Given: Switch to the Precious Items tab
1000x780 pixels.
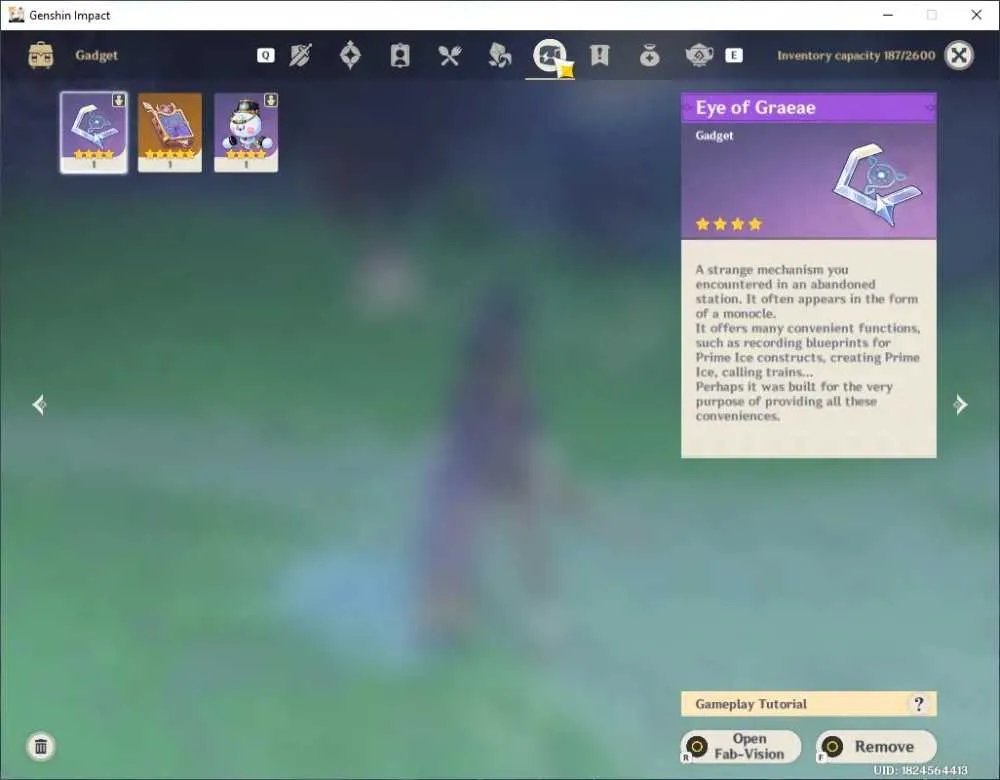Looking at the screenshot, I should coord(649,56).
